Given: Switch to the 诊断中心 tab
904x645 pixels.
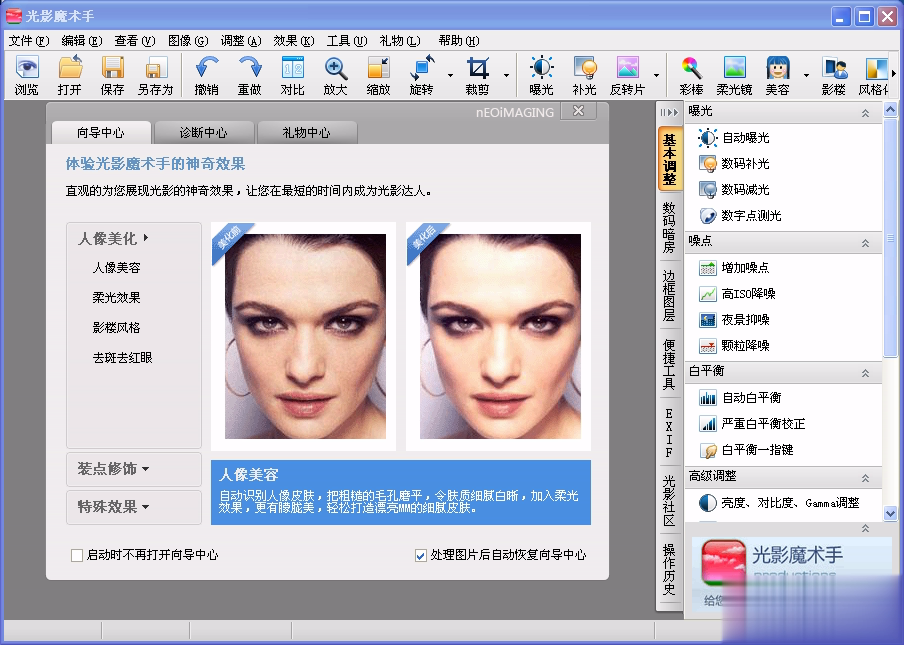Looking at the screenshot, I should (203, 132).
